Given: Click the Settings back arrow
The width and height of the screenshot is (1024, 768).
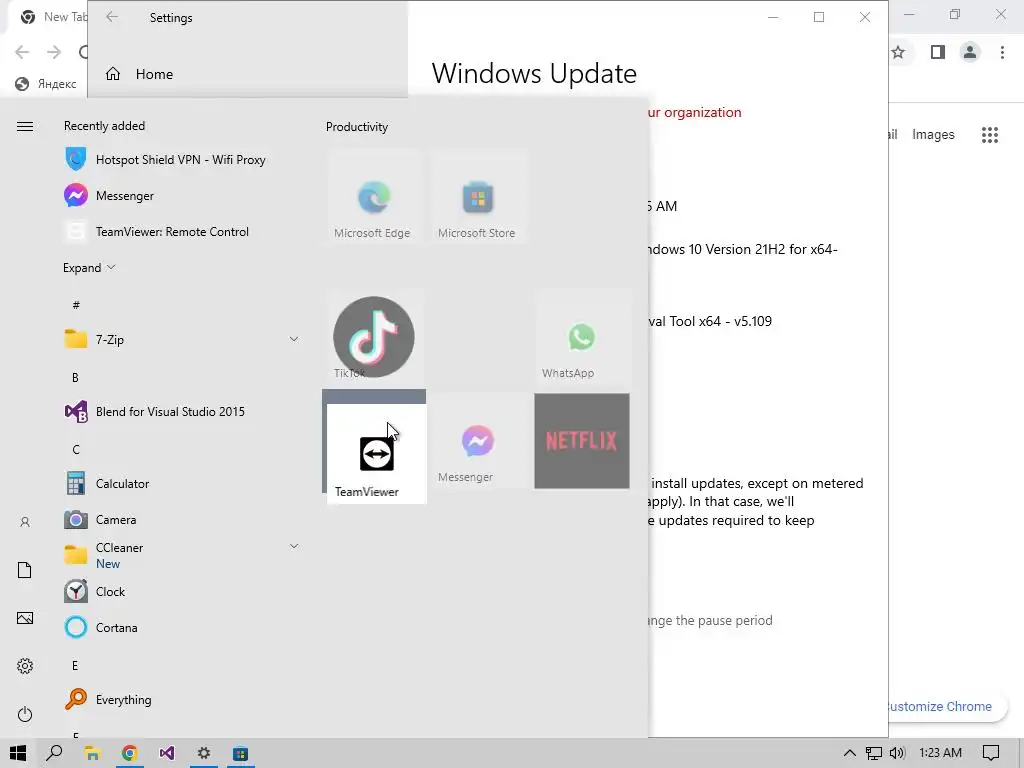Looking at the screenshot, I should [112, 17].
